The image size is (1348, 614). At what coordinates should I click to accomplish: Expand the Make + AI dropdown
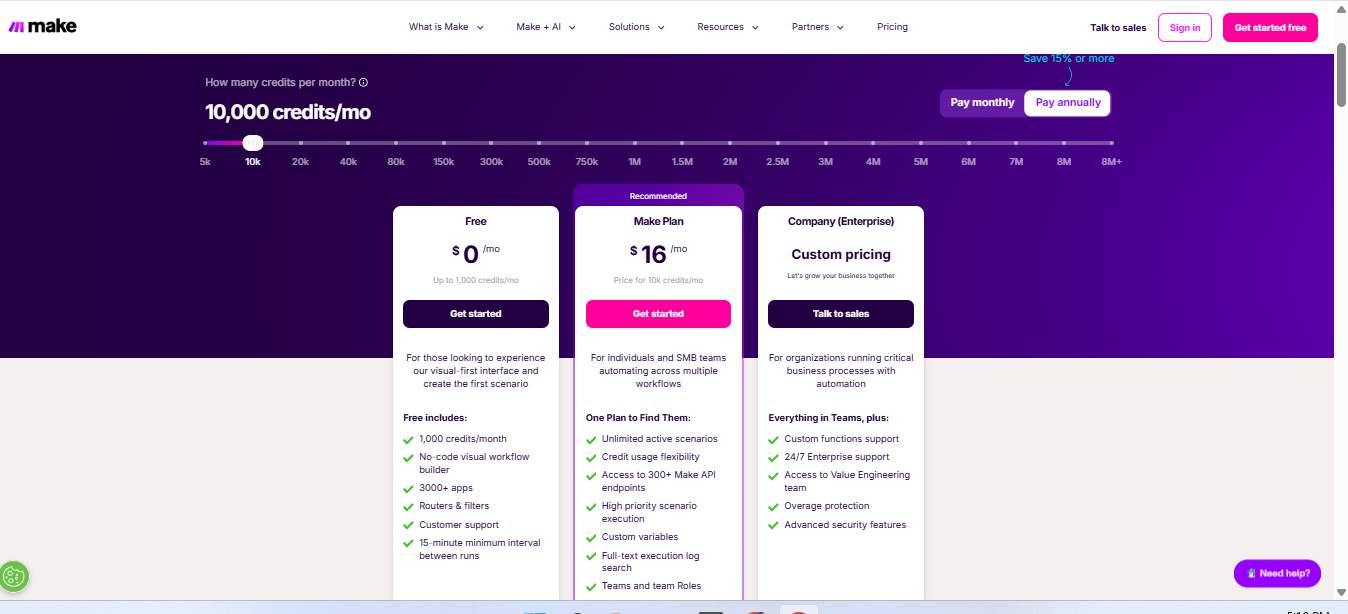click(x=546, y=27)
